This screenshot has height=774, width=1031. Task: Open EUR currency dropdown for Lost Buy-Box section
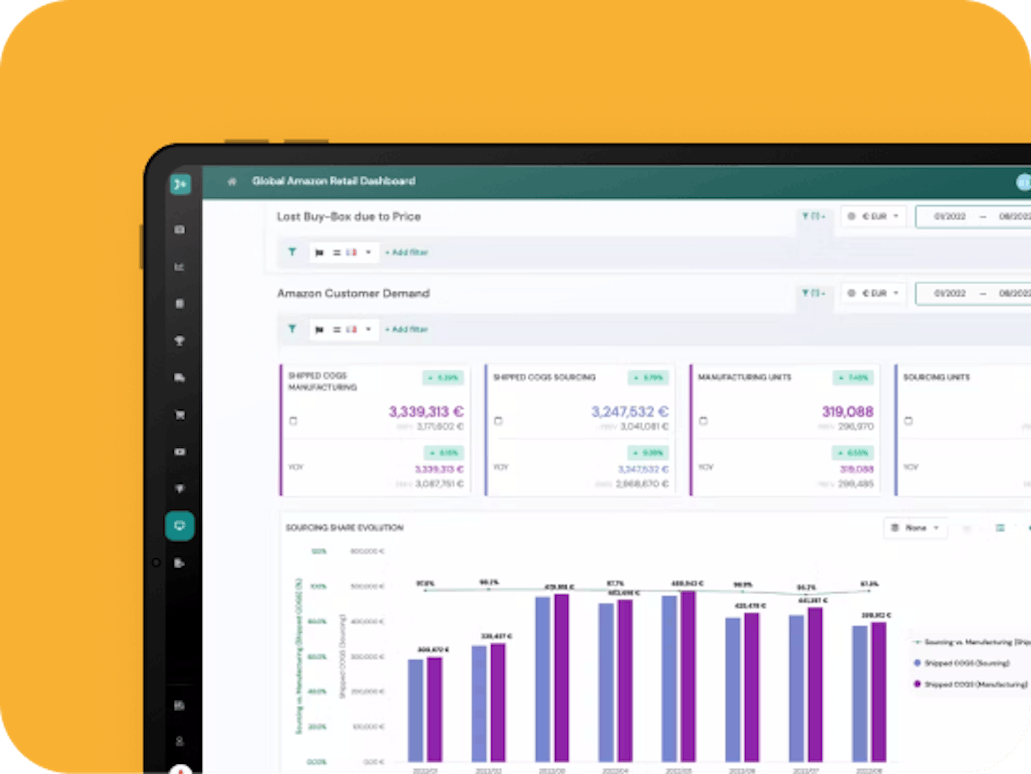tap(873, 216)
